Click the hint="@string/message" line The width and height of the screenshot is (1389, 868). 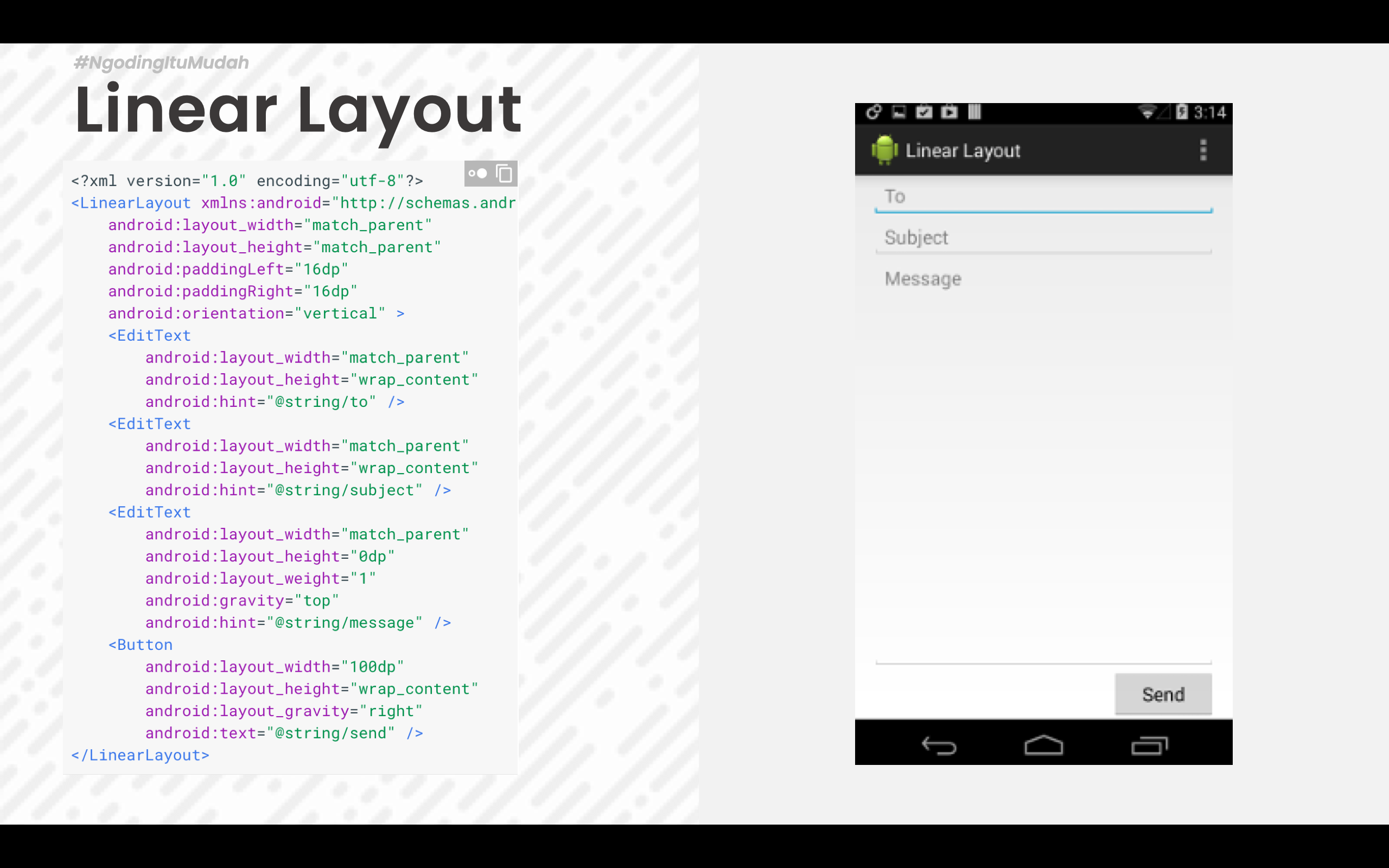(x=298, y=623)
